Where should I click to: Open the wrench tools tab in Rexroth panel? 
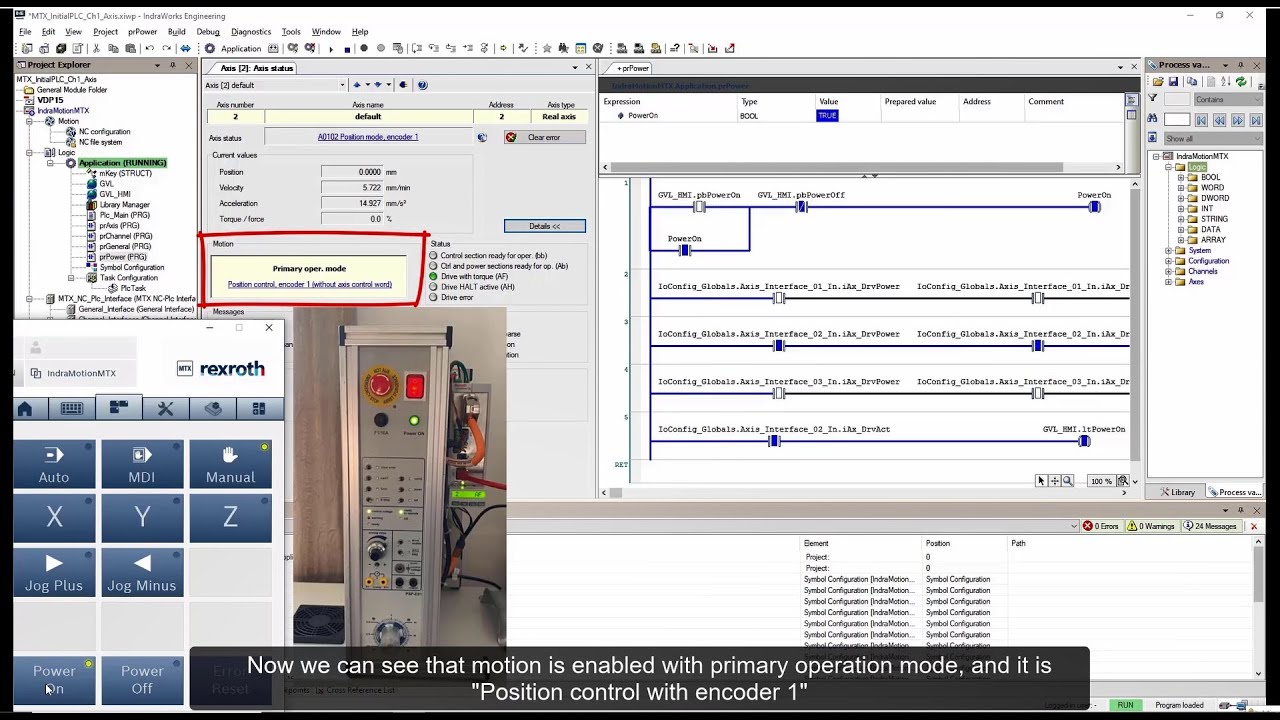(x=166, y=408)
